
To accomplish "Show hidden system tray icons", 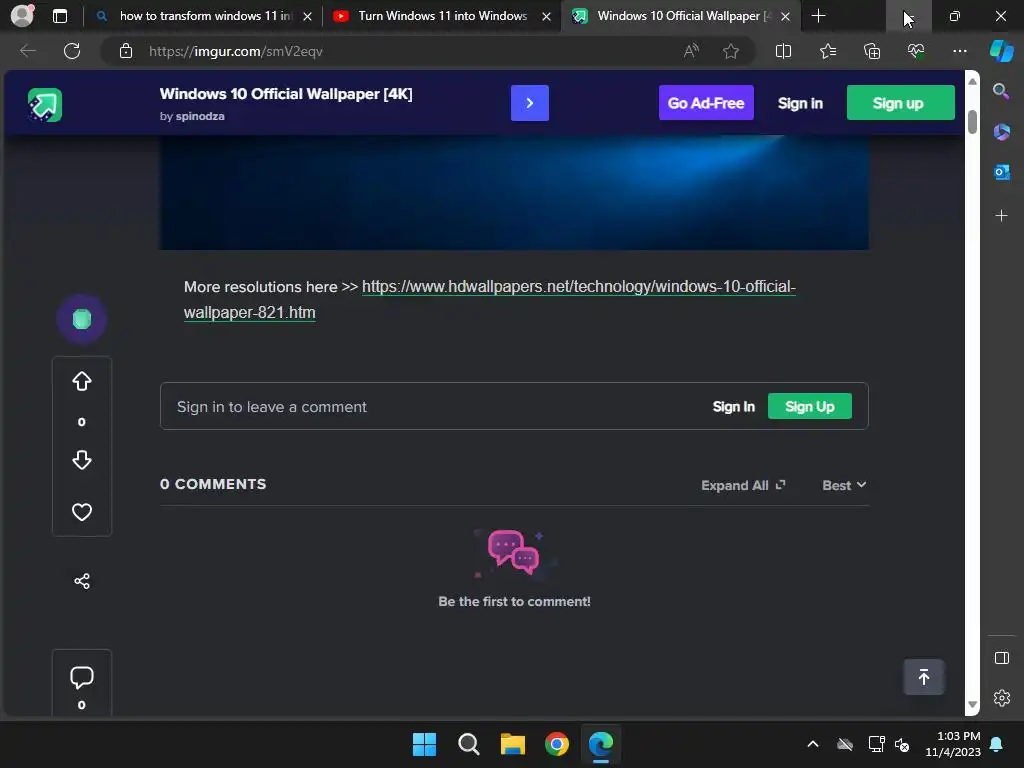I will [x=812, y=744].
